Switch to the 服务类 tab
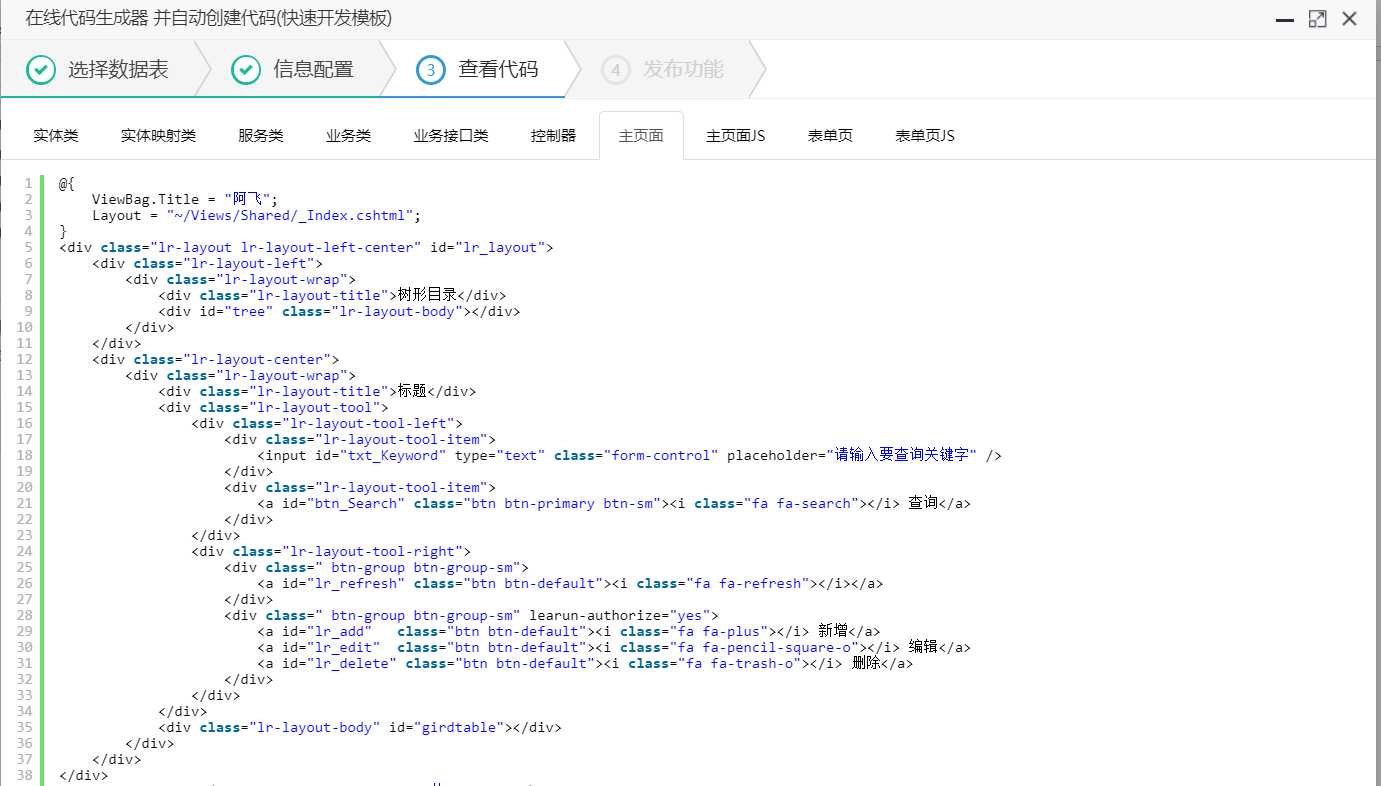Viewport: 1381px width, 786px height. pyautogui.click(x=261, y=136)
